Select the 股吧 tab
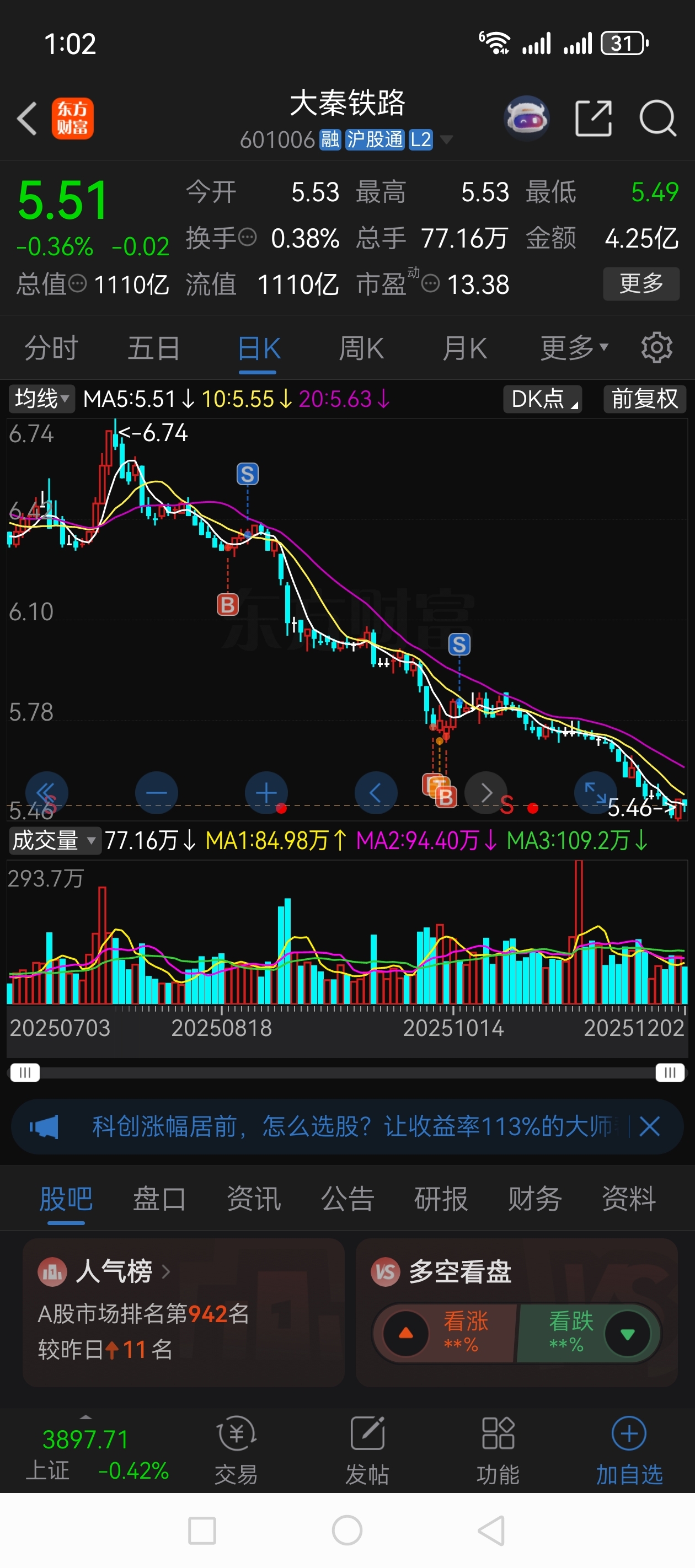The image size is (695, 1568). click(x=66, y=1200)
